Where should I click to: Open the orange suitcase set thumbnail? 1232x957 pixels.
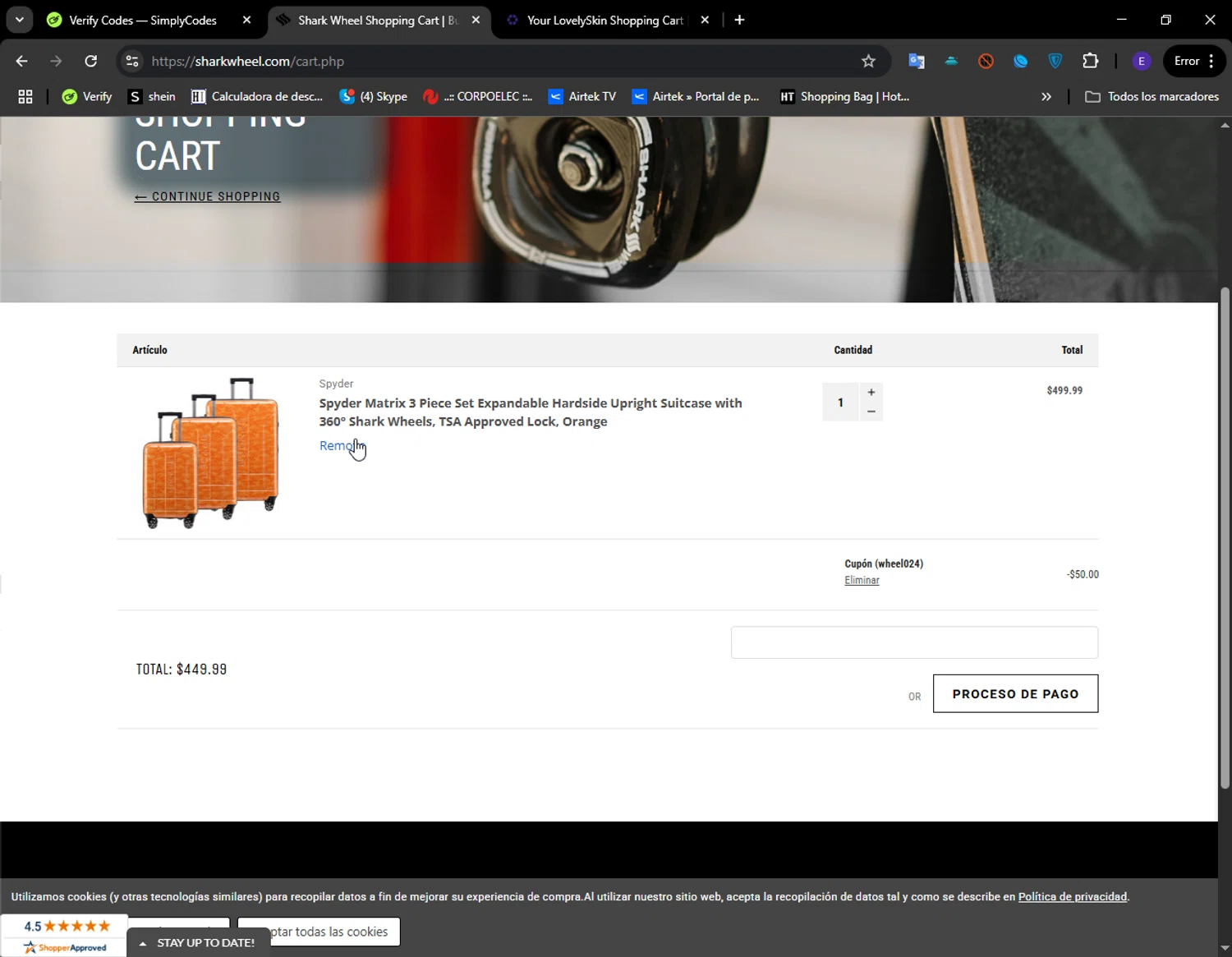click(211, 453)
